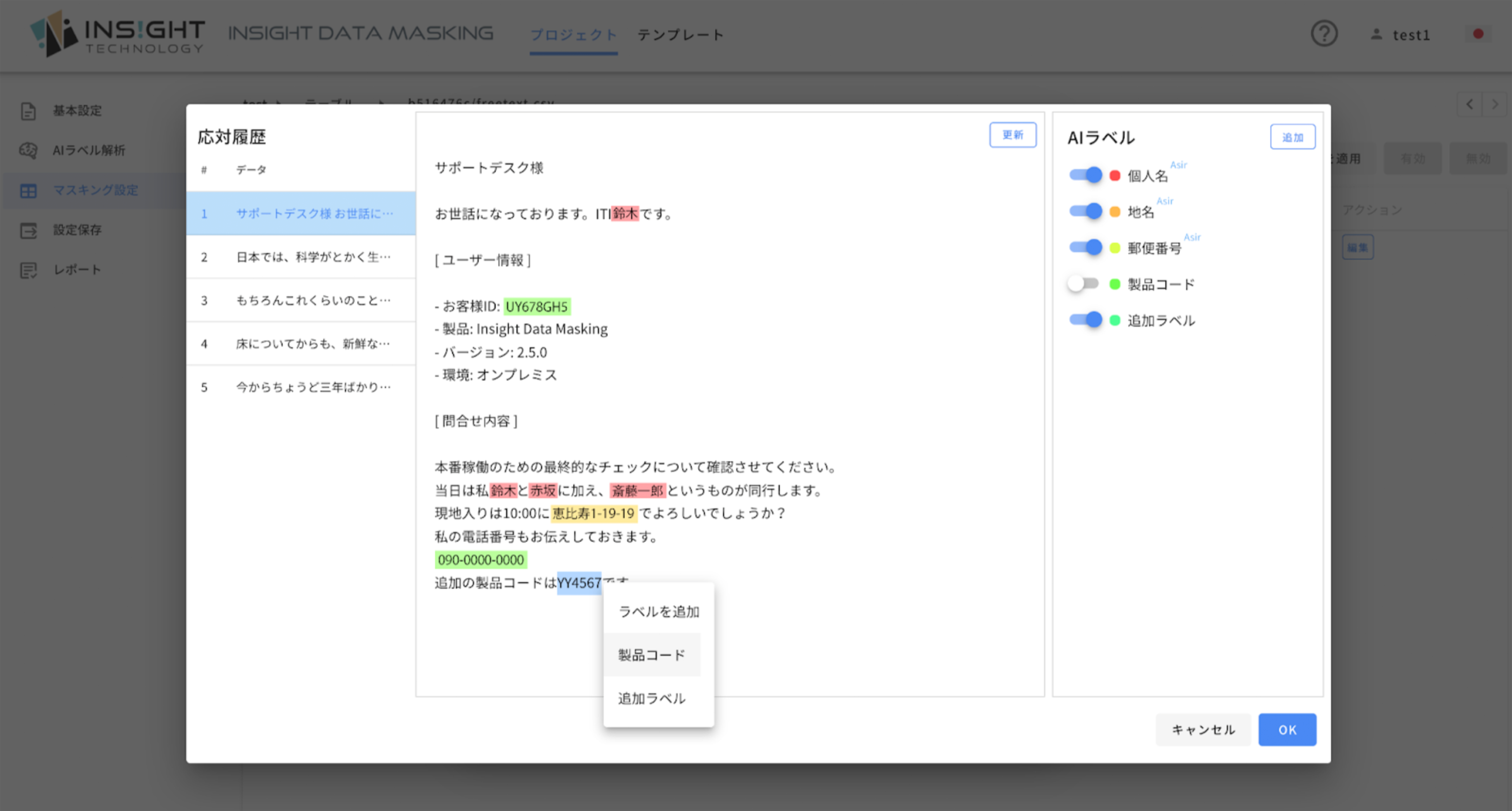The width and height of the screenshot is (1512, 811).
Task: Select the 基本設定 sidebar icon
Action: pos(28,111)
